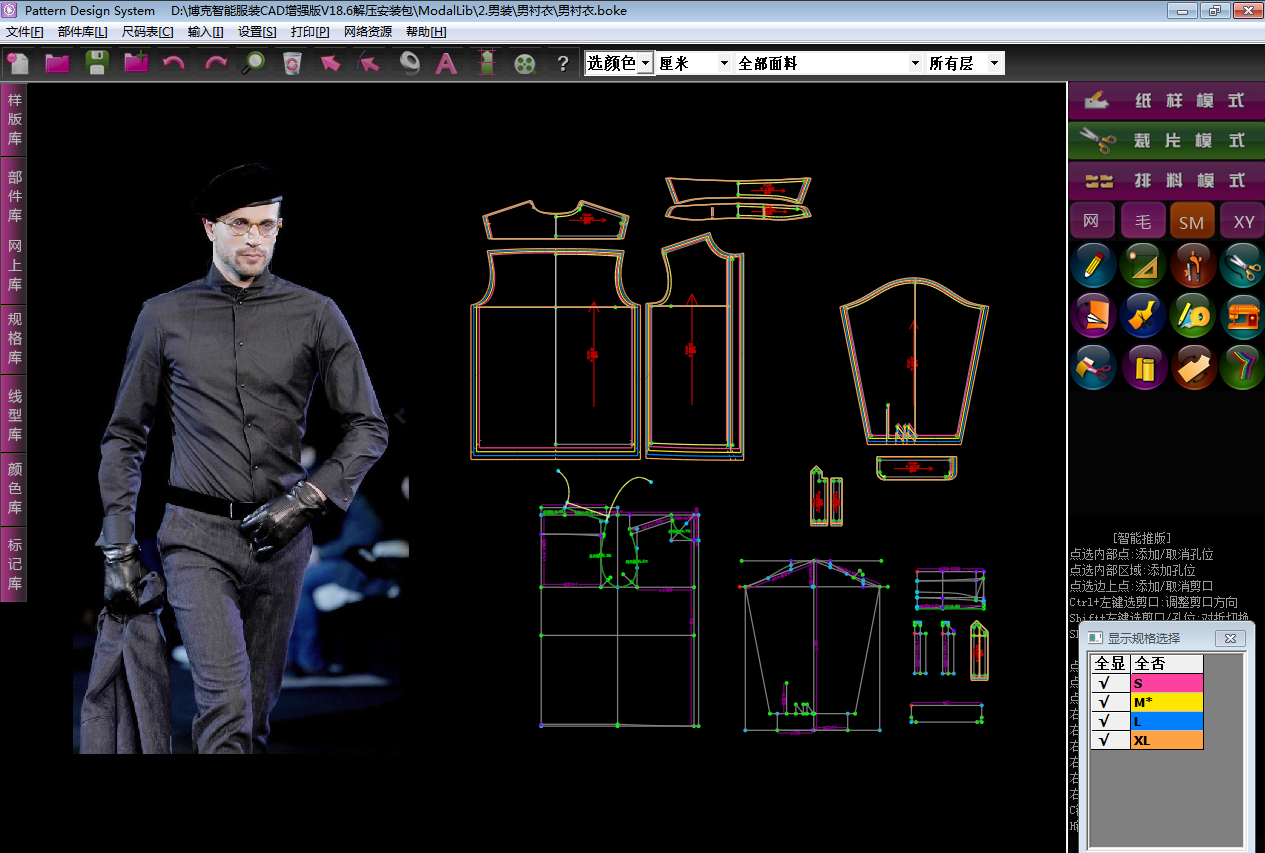Open the 部件库[L] menu

tap(82, 32)
